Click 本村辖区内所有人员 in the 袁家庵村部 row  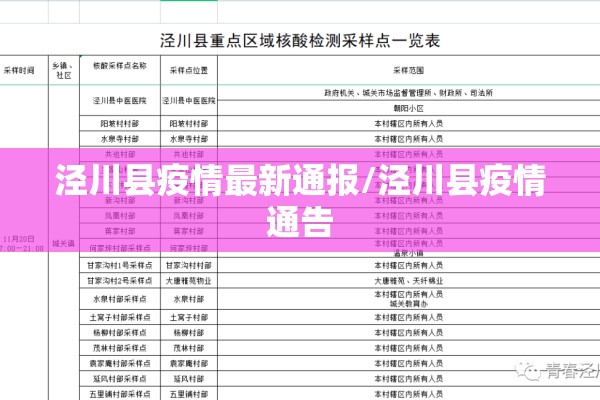pyautogui.click(x=409, y=363)
